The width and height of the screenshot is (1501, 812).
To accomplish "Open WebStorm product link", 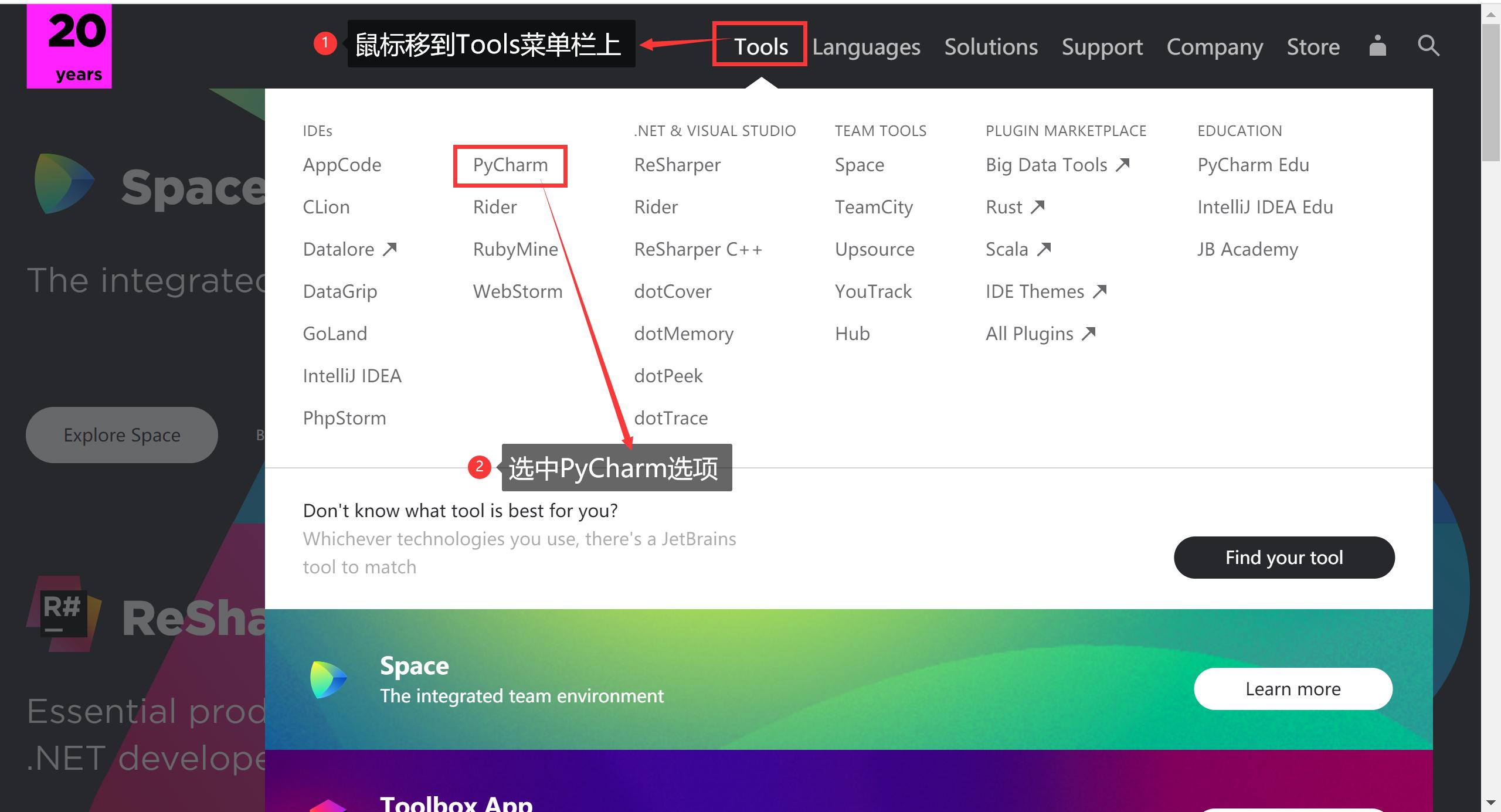I will point(518,291).
